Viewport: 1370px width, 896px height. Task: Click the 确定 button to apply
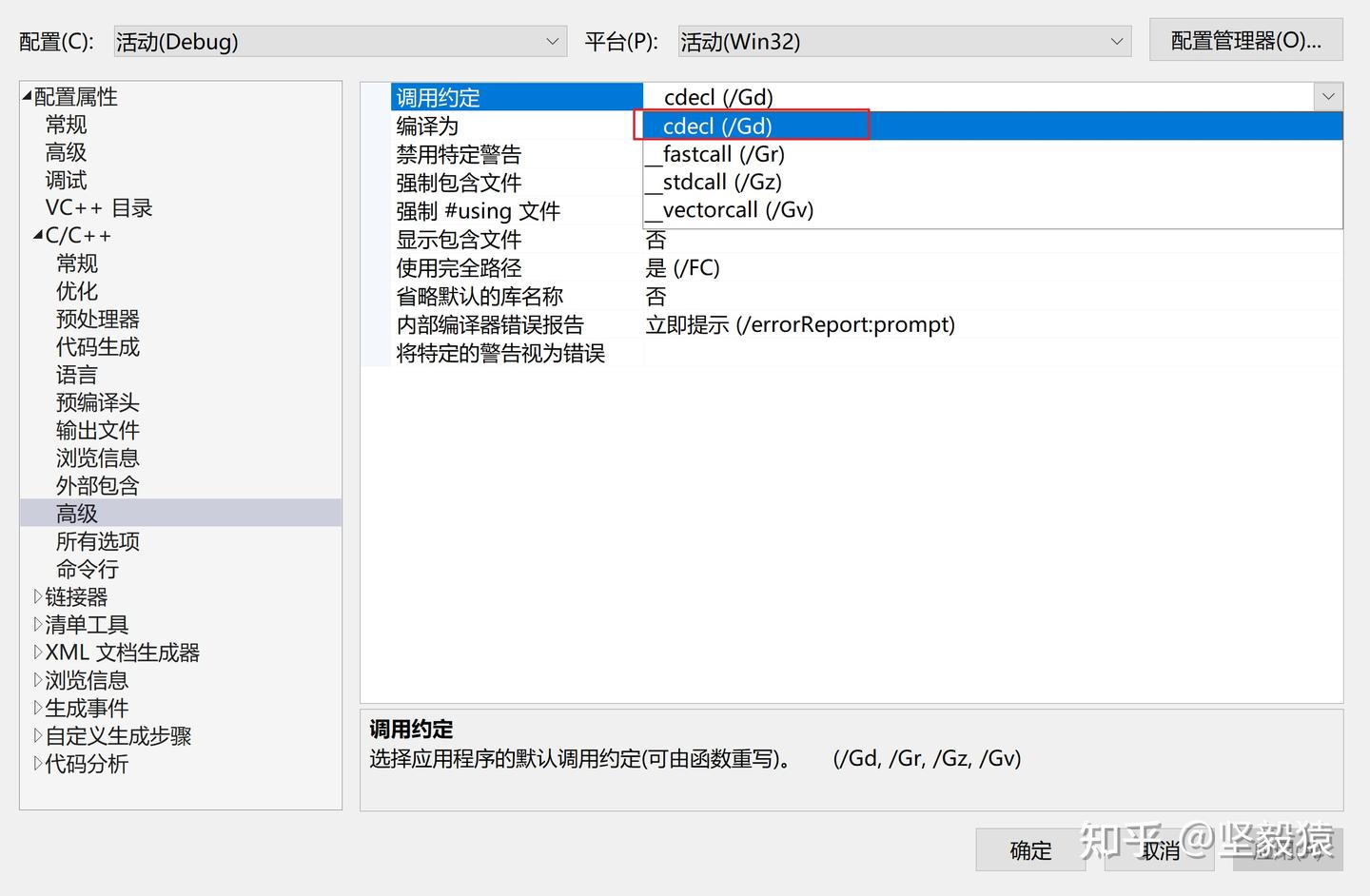coord(1029,850)
